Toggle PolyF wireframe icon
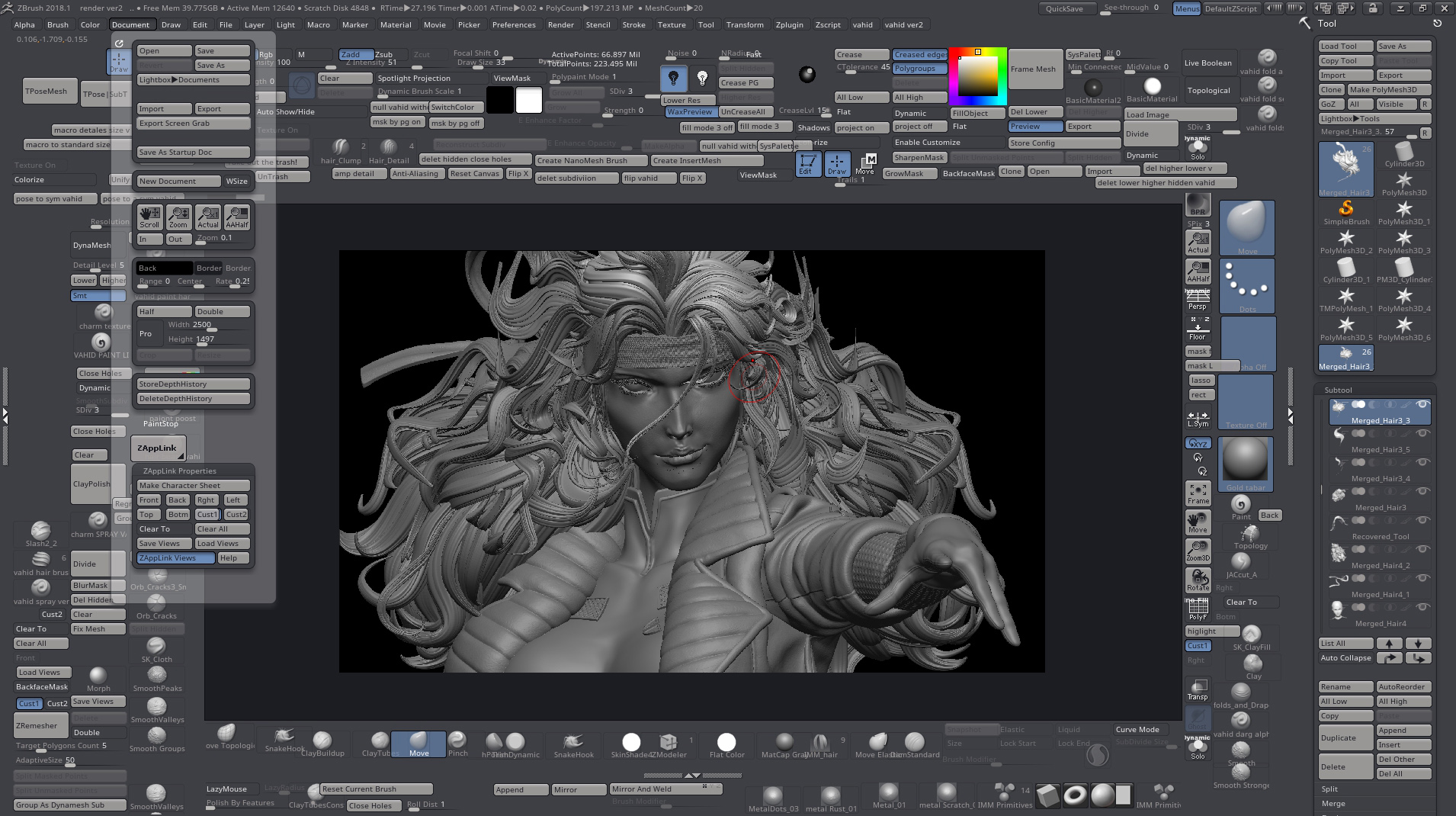This screenshot has height=816, width=1456. click(1198, 609)
